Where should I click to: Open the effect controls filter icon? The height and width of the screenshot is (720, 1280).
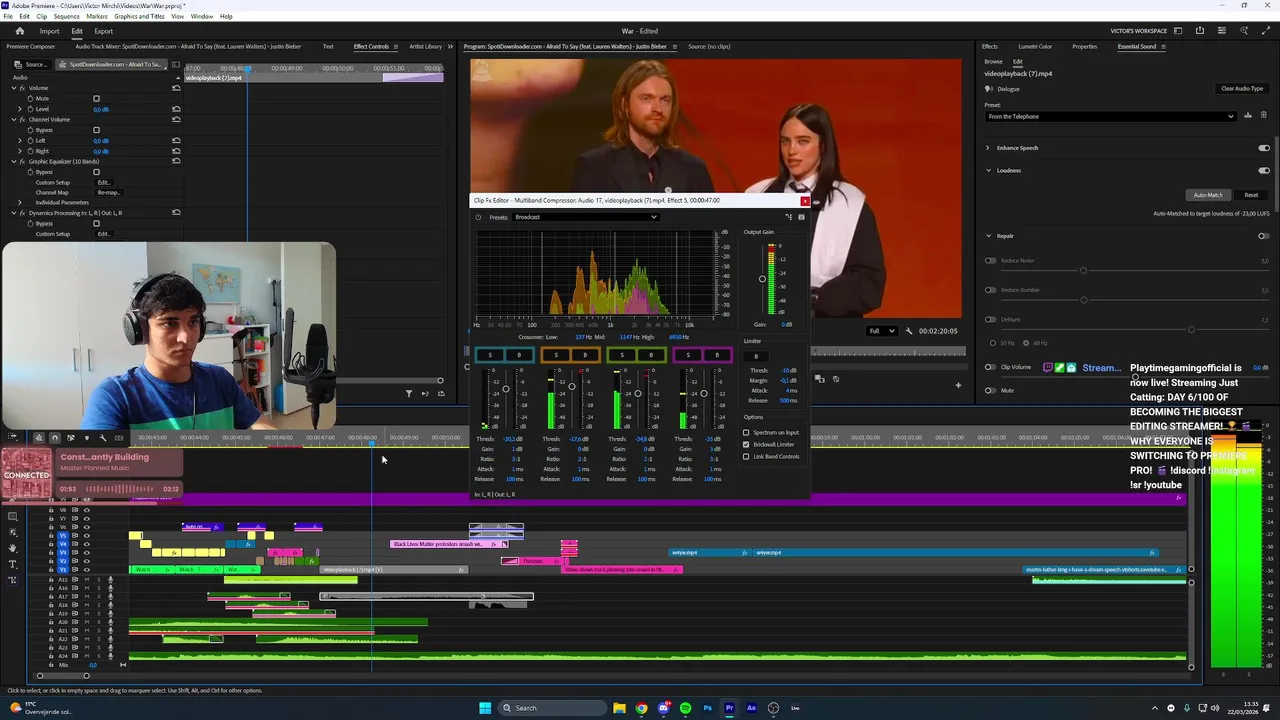pos(408,393)
